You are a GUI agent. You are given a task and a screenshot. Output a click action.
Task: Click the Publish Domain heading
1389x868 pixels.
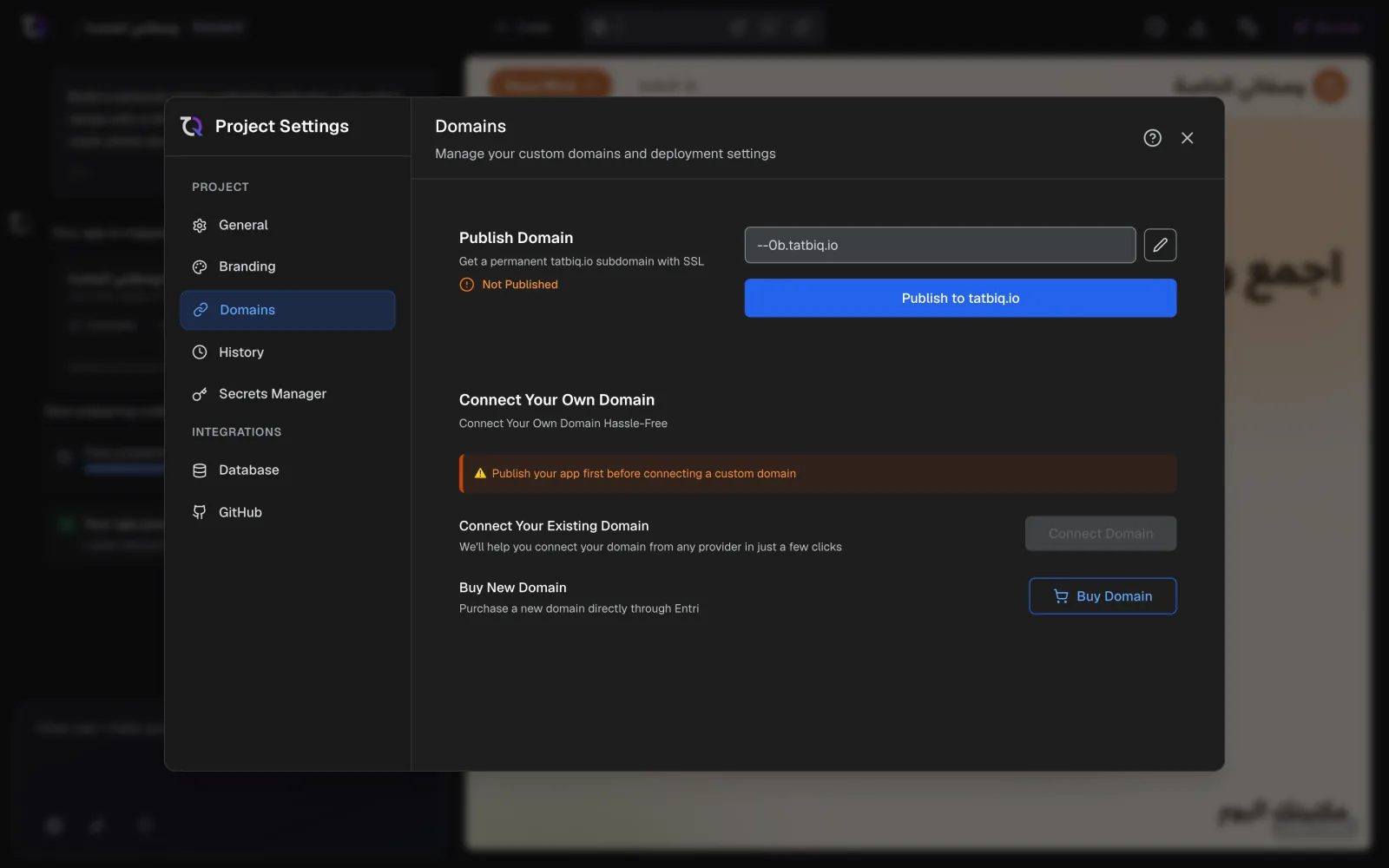coord(516,238)
